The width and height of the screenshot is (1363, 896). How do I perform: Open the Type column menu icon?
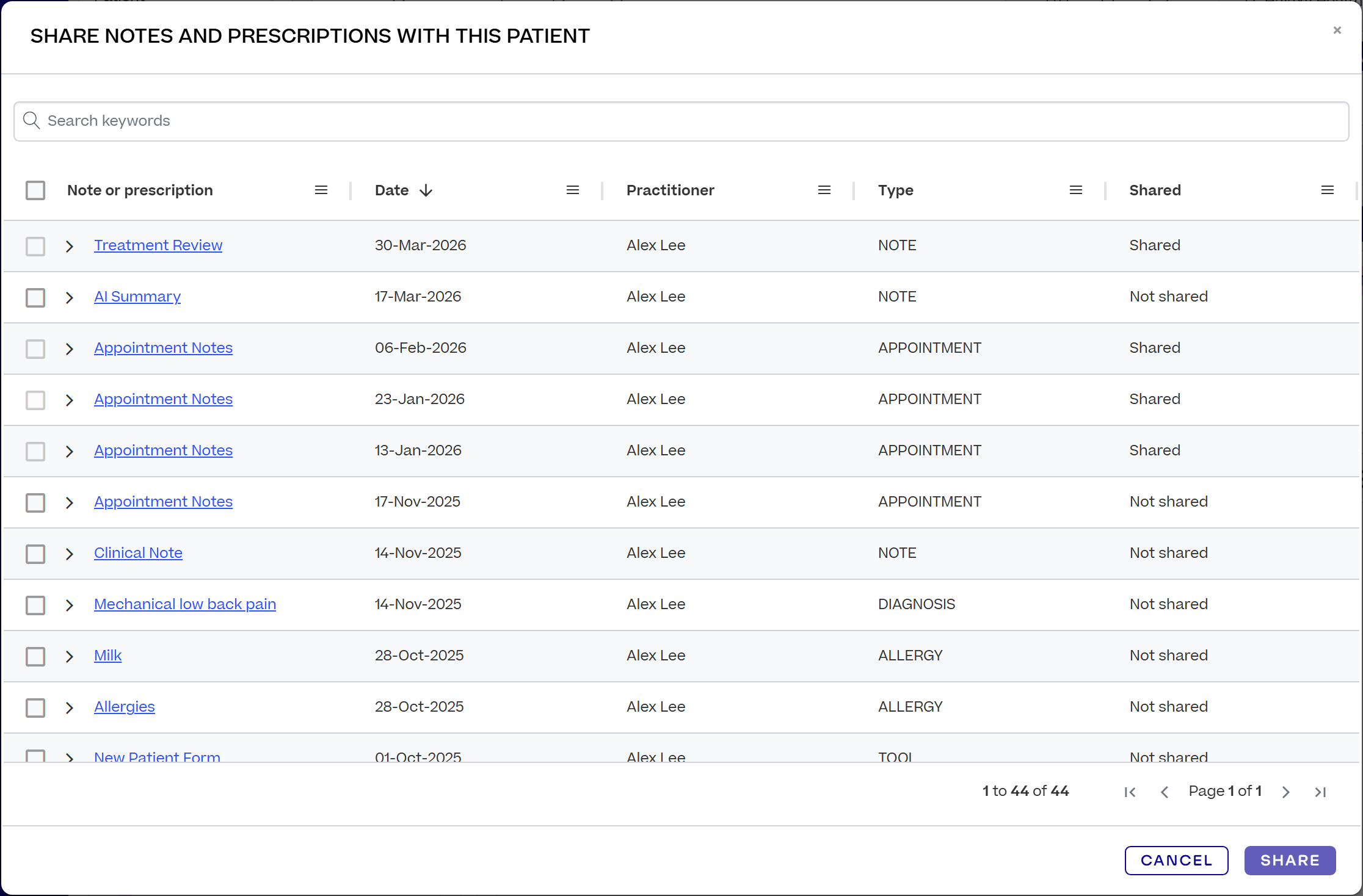[x=1076, y=190]
